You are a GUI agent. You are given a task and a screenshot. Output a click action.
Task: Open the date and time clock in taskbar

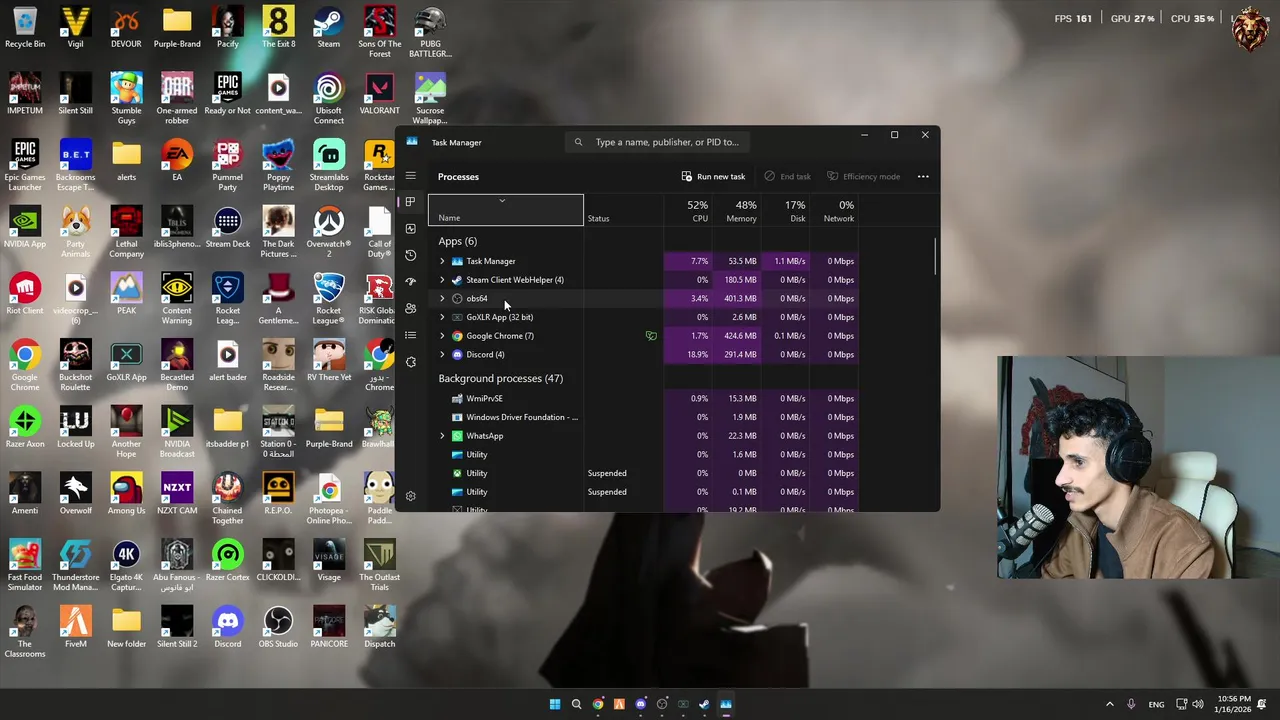1235,704
